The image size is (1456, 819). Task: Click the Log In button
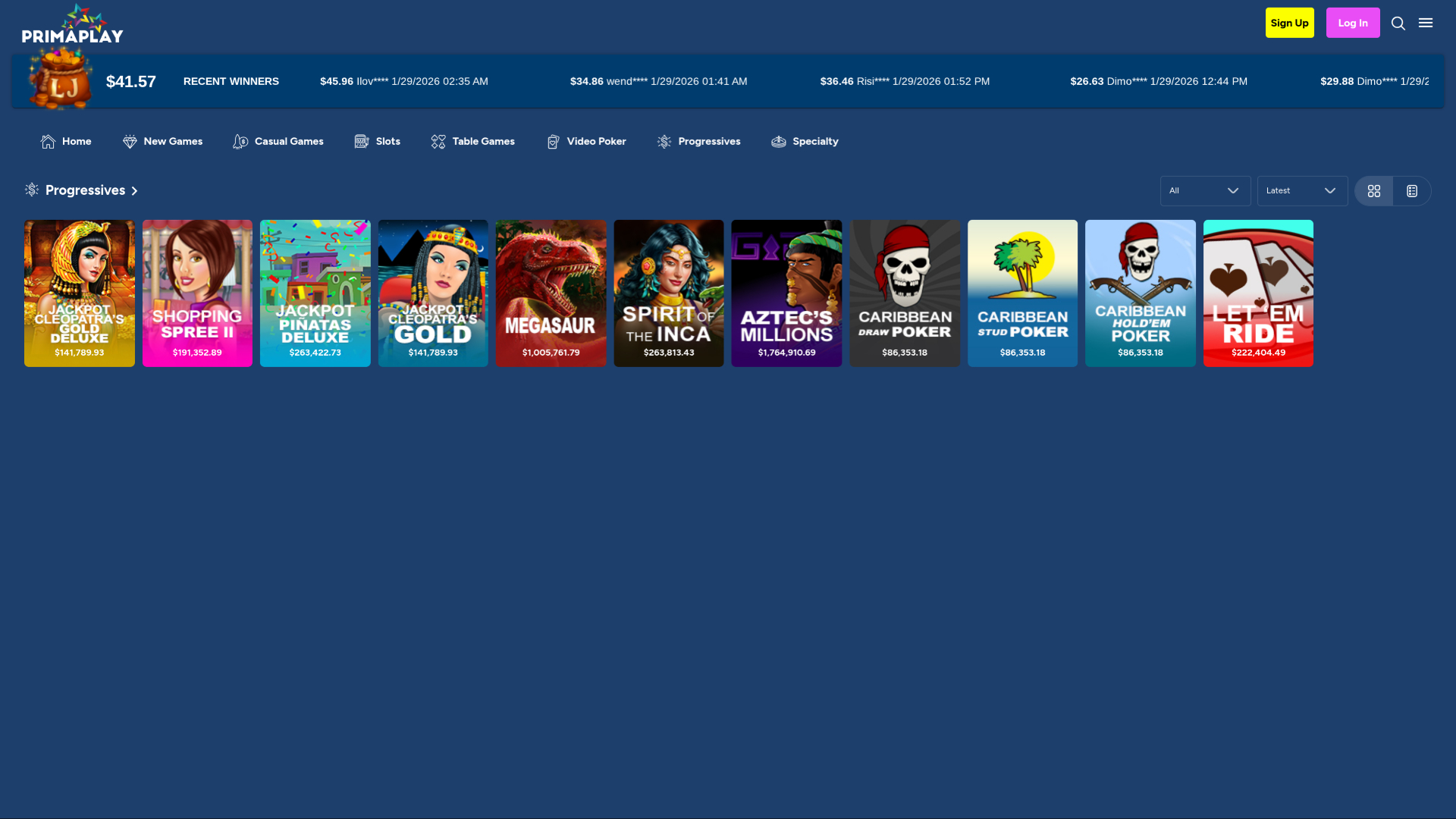pos(1353,23)
